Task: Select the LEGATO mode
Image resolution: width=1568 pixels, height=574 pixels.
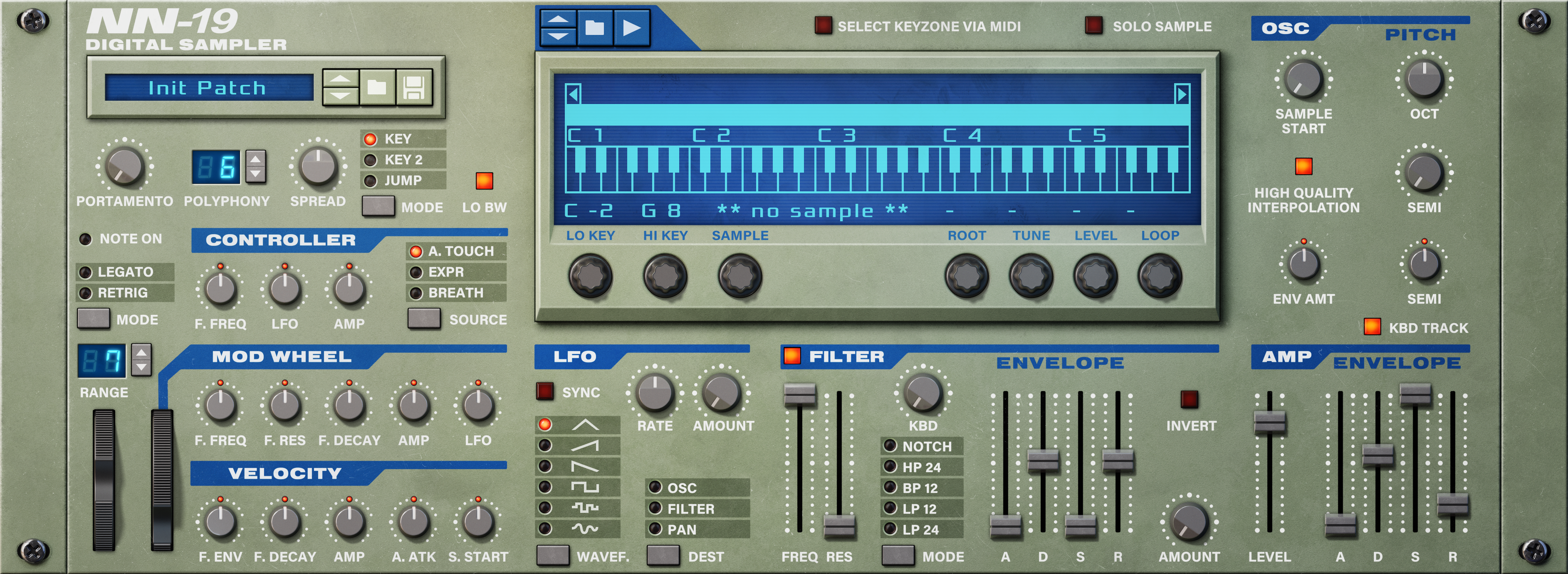Action: coord(125,272)
